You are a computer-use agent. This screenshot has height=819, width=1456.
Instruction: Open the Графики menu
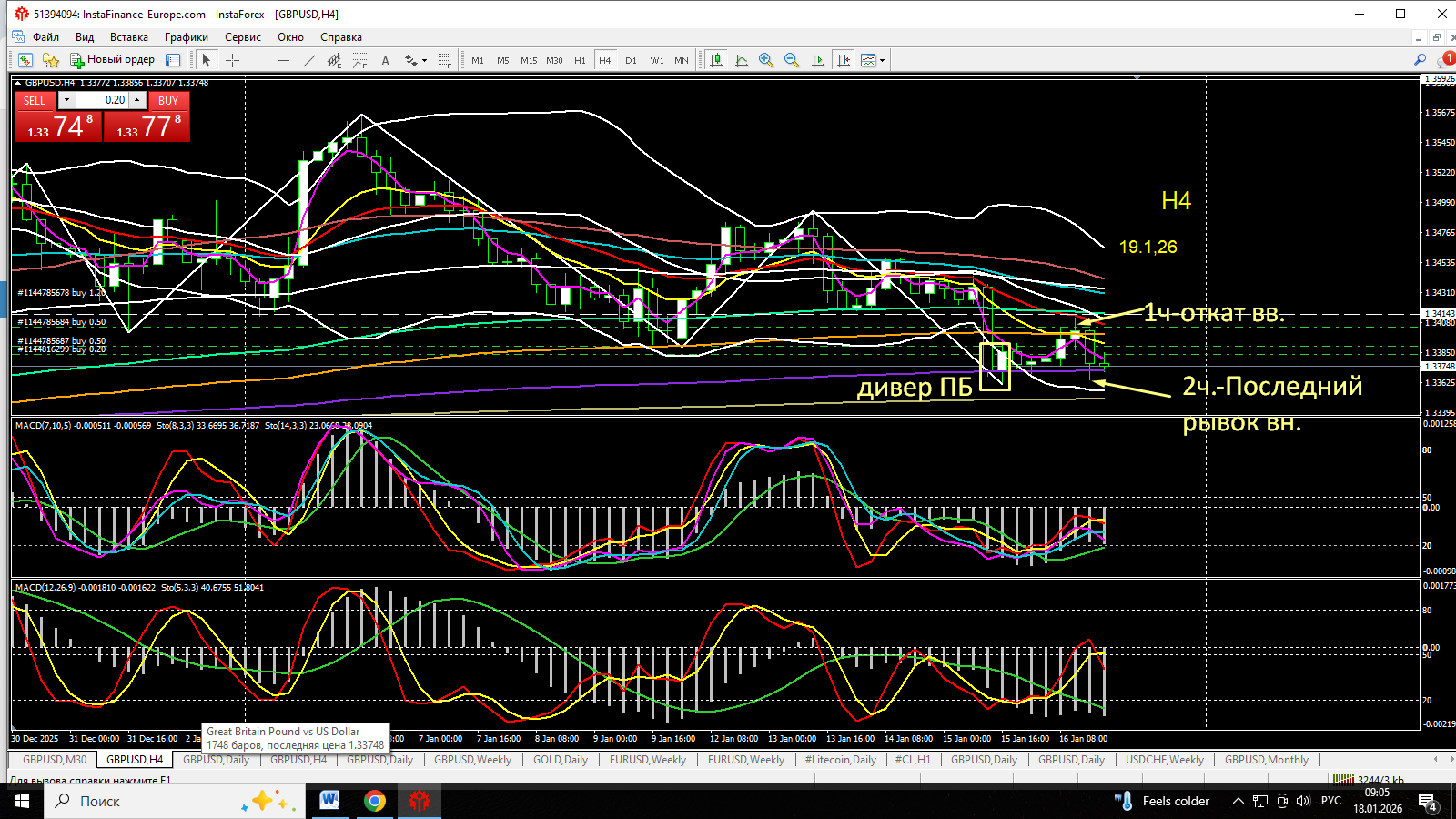(x=187, y=37)
